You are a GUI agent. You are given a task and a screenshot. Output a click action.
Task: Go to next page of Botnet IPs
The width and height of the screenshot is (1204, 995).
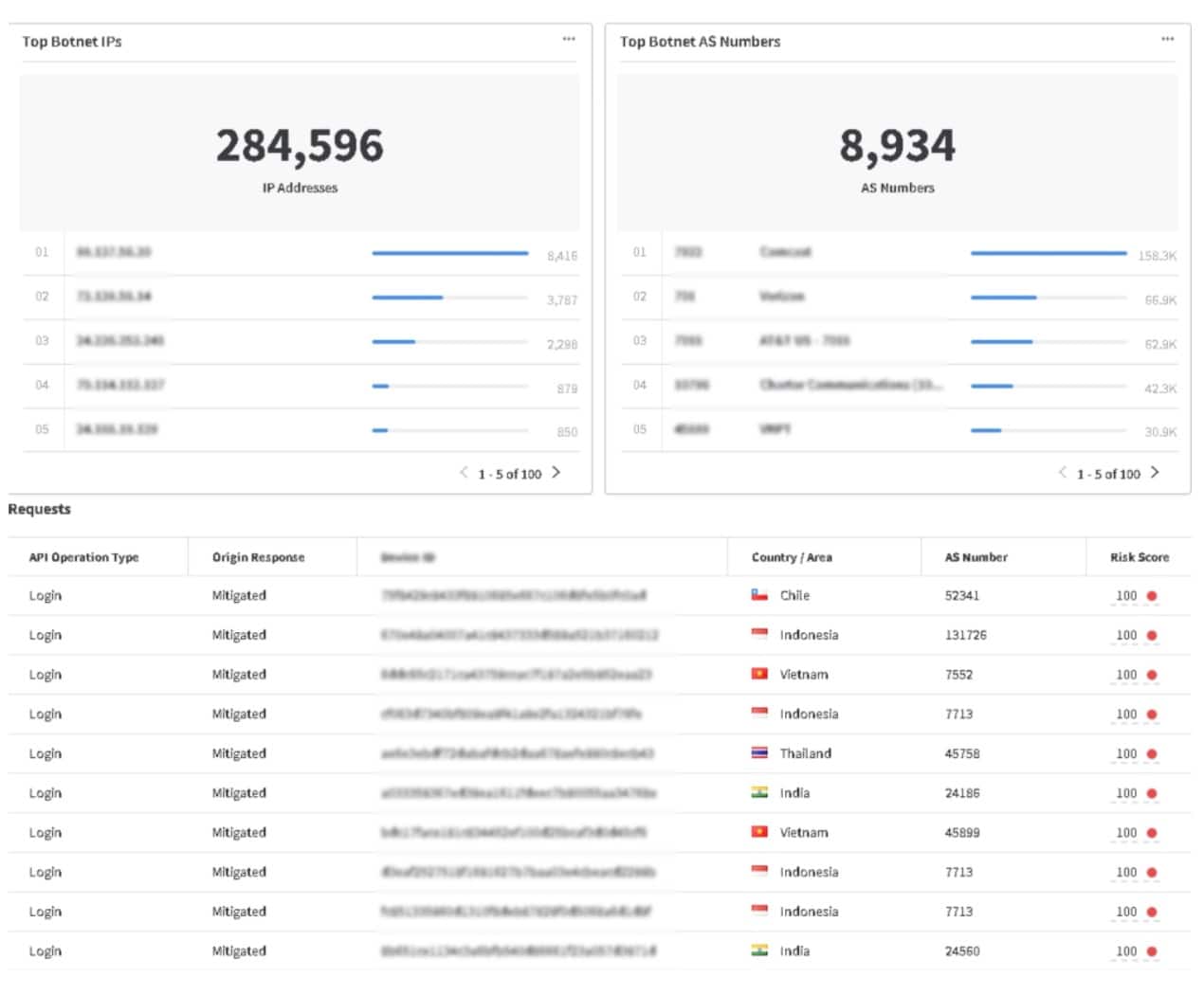click(x=556, y=473)
